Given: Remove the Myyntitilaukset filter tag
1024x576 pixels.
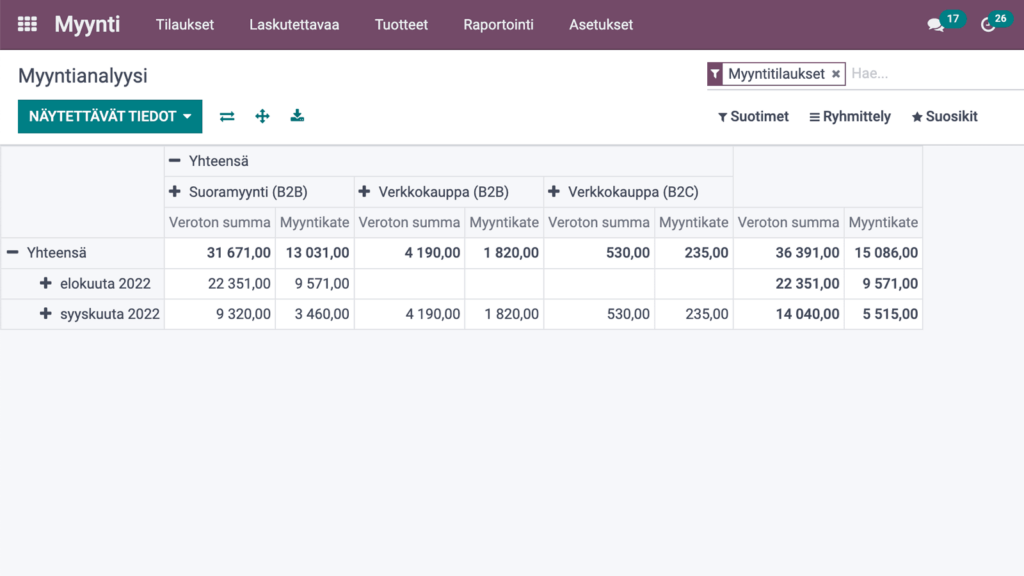Looking at the screenshot, I should [836, 73].
